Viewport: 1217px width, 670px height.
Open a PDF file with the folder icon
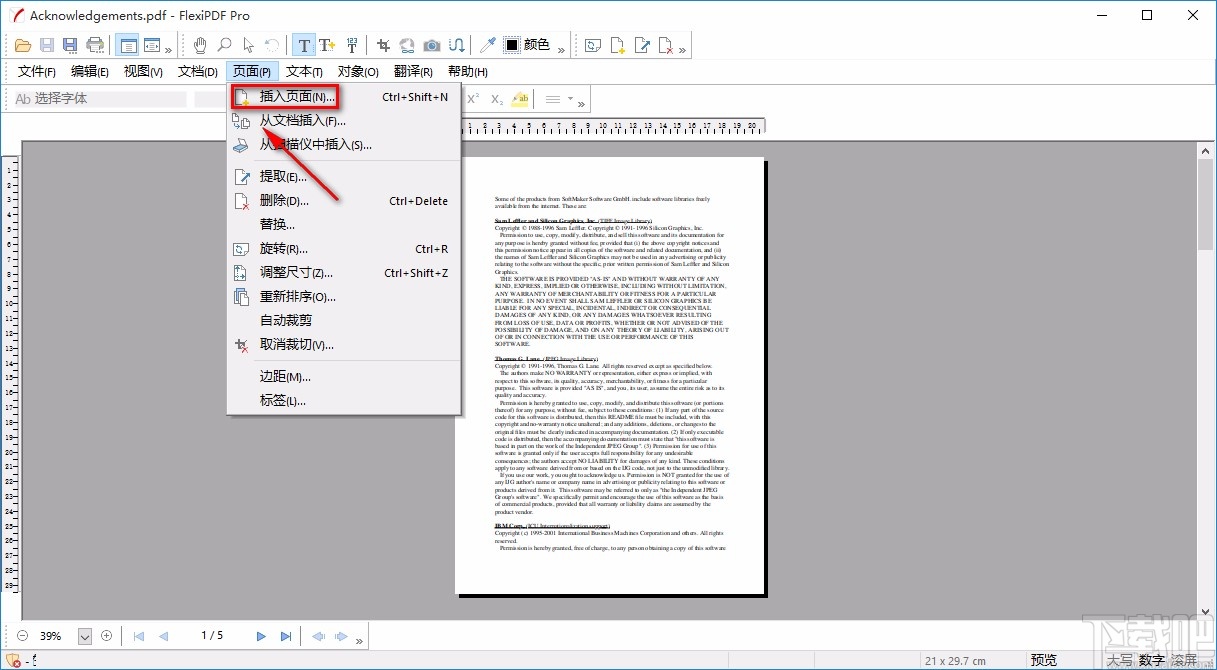tap(23, 45)
